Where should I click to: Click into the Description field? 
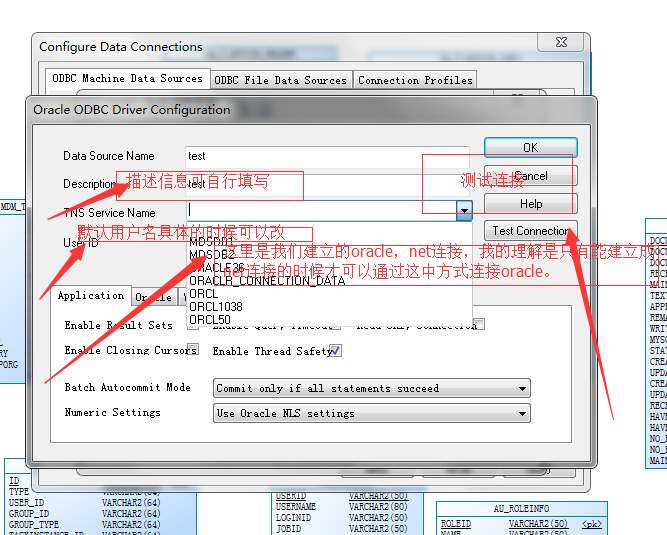328,184
